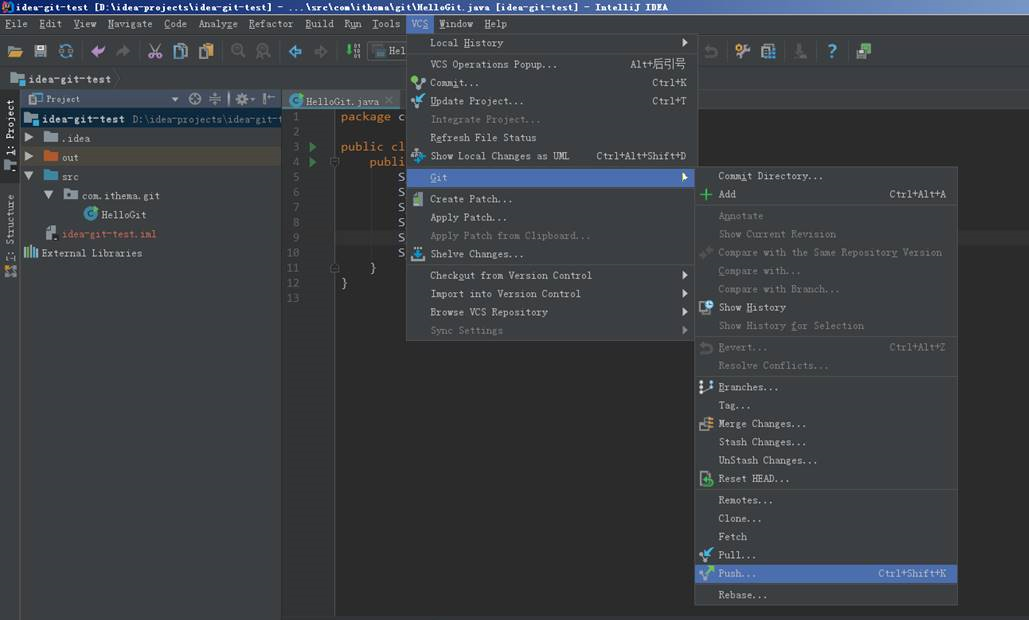Click the Back navigation arrow icon
Image resolution: width=1029 pixels, height=620 pixels.
coord(295,51)
